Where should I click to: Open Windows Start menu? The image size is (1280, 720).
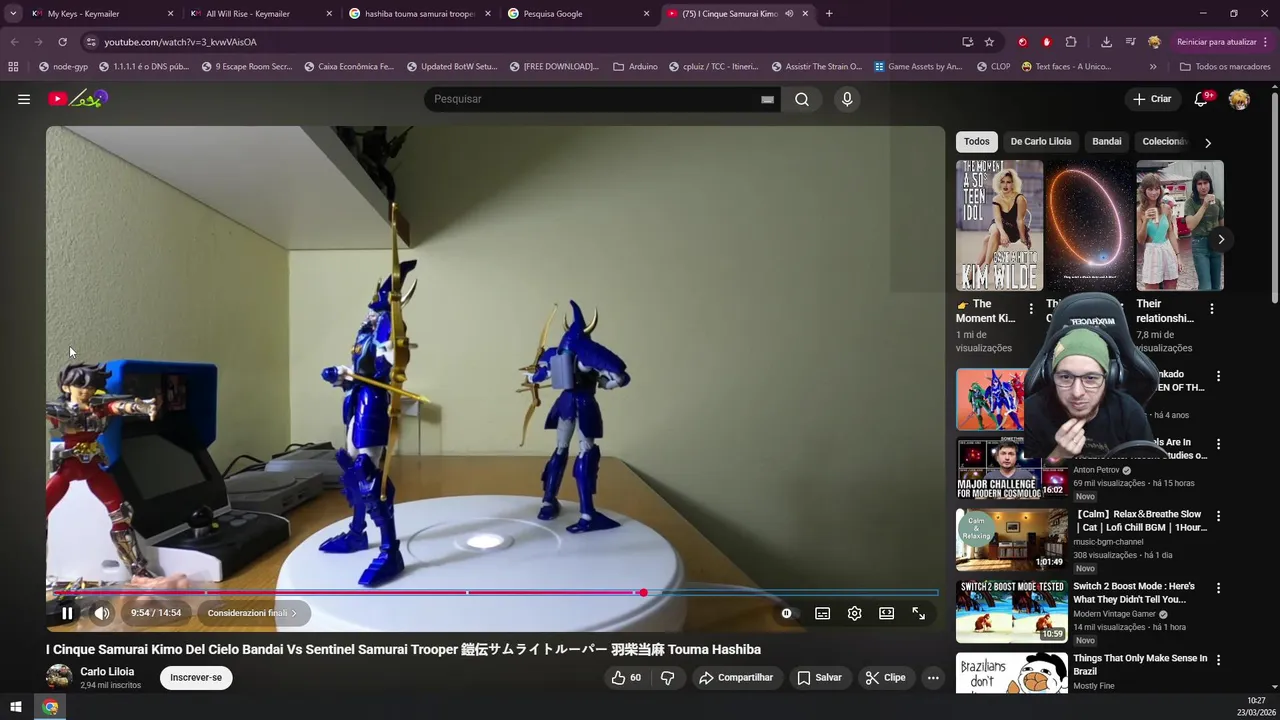(x=15, y=707)
